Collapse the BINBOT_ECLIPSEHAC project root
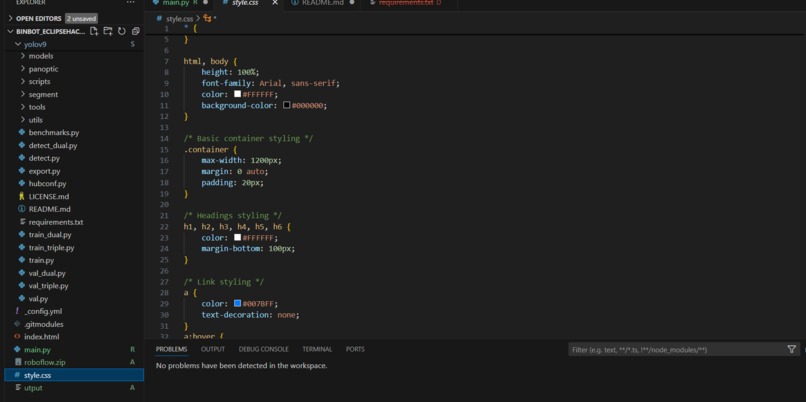This screenshot has width=806, height=402. pos(10,31)
